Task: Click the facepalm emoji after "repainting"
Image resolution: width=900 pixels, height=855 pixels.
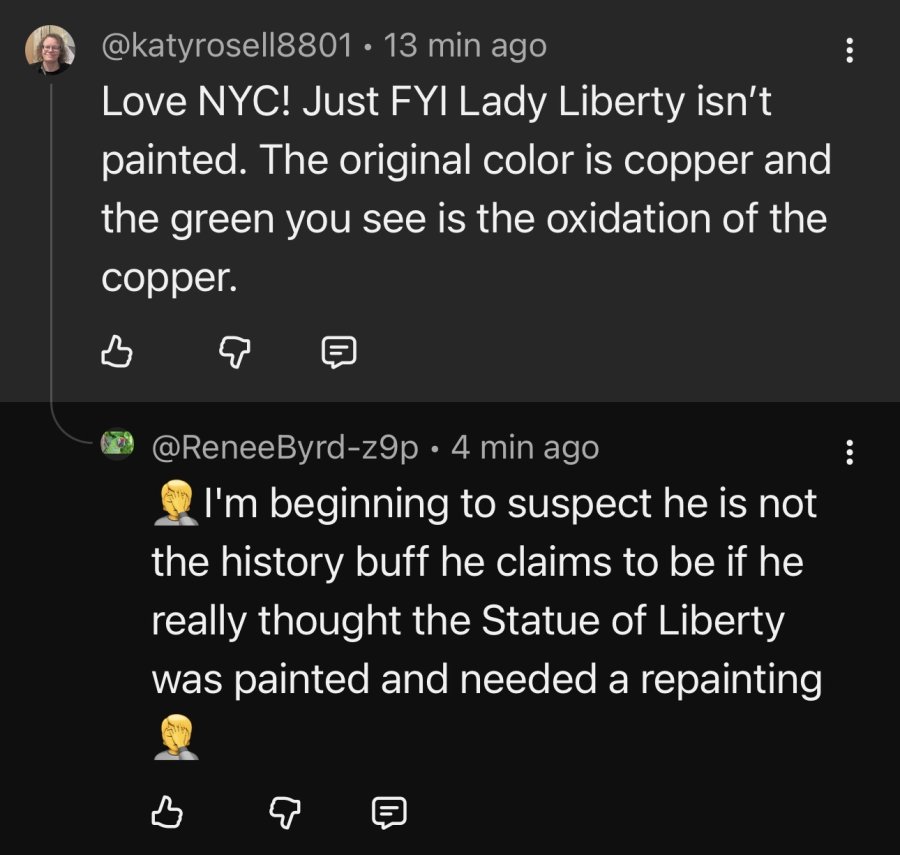Action: pos(177,737)
